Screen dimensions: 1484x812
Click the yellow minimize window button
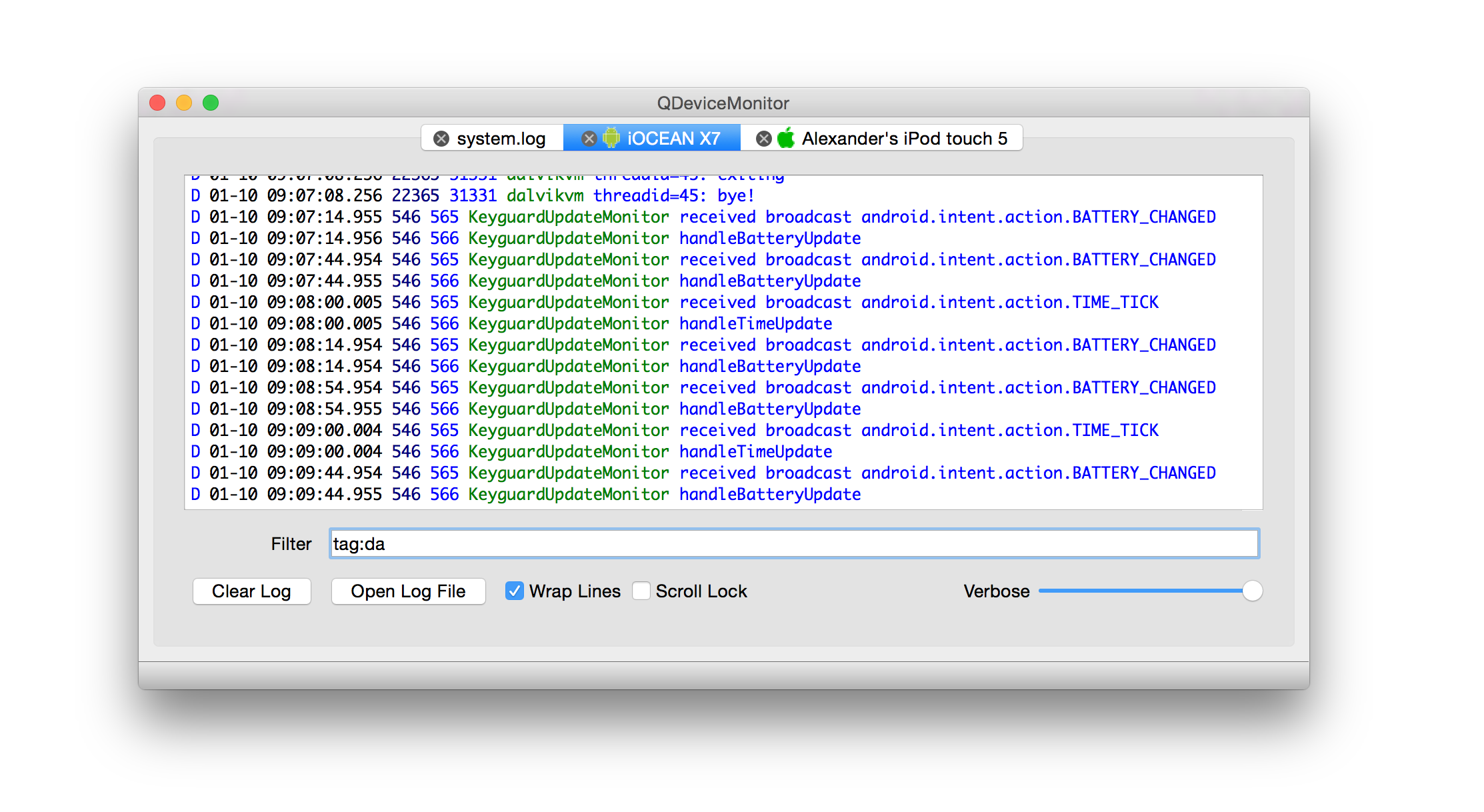coord(184,103)
